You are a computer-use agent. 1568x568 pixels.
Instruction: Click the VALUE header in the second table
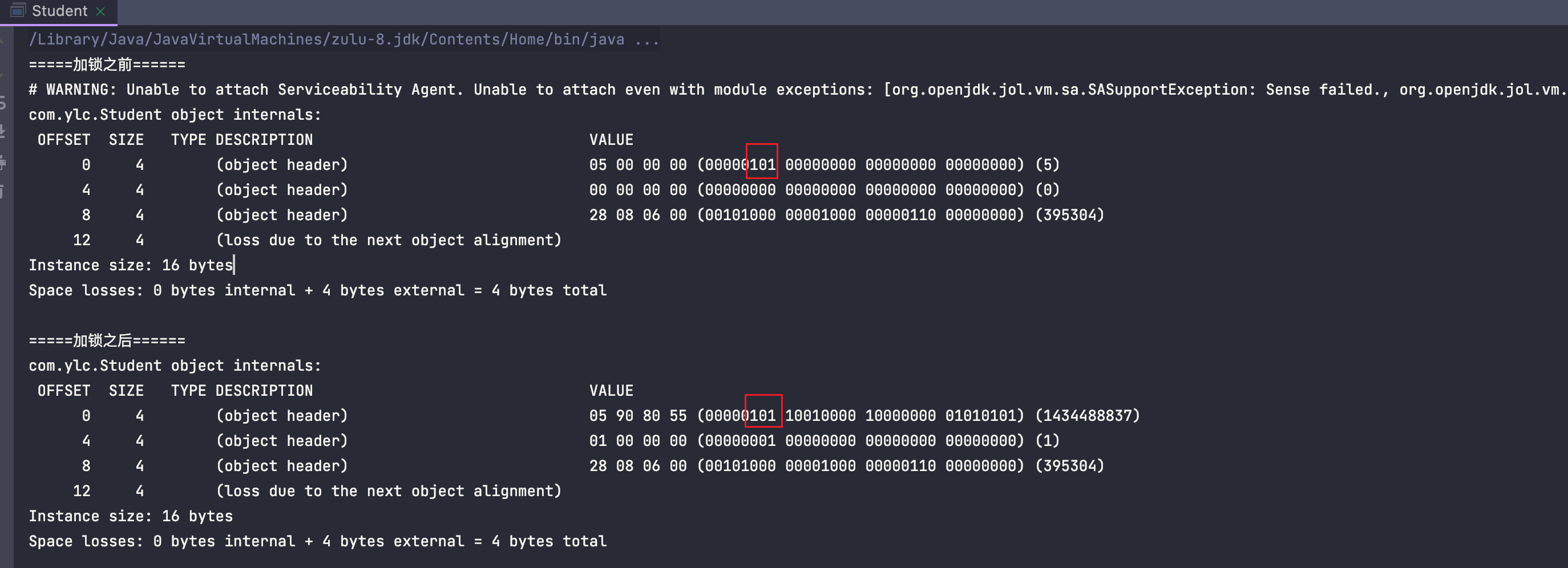(611, 391)
